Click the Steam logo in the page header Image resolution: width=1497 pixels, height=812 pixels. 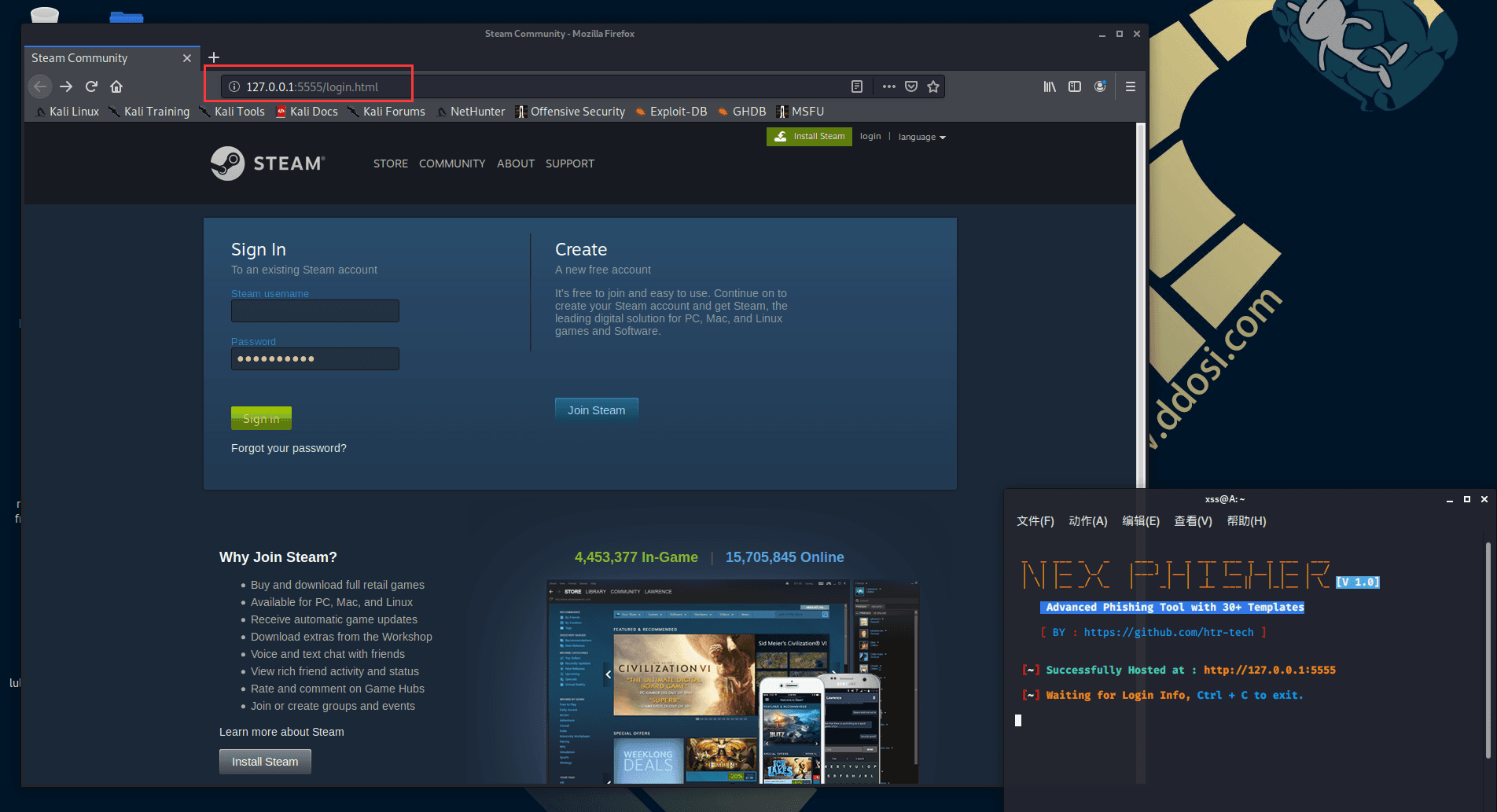267,164
